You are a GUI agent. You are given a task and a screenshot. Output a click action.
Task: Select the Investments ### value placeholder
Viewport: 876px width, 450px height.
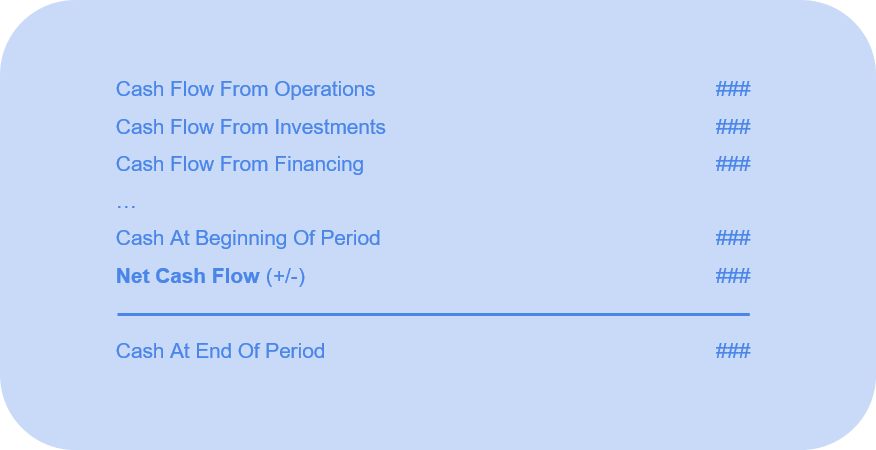733,127
